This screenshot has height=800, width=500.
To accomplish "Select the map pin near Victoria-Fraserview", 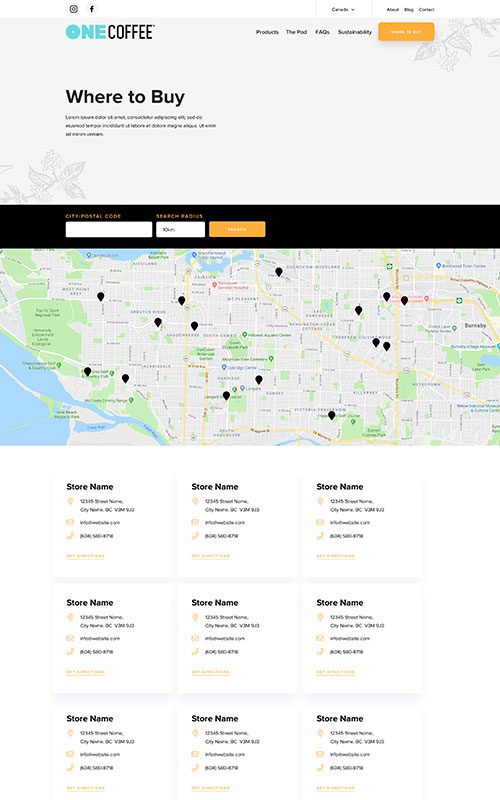I will [x=332, y=415].
